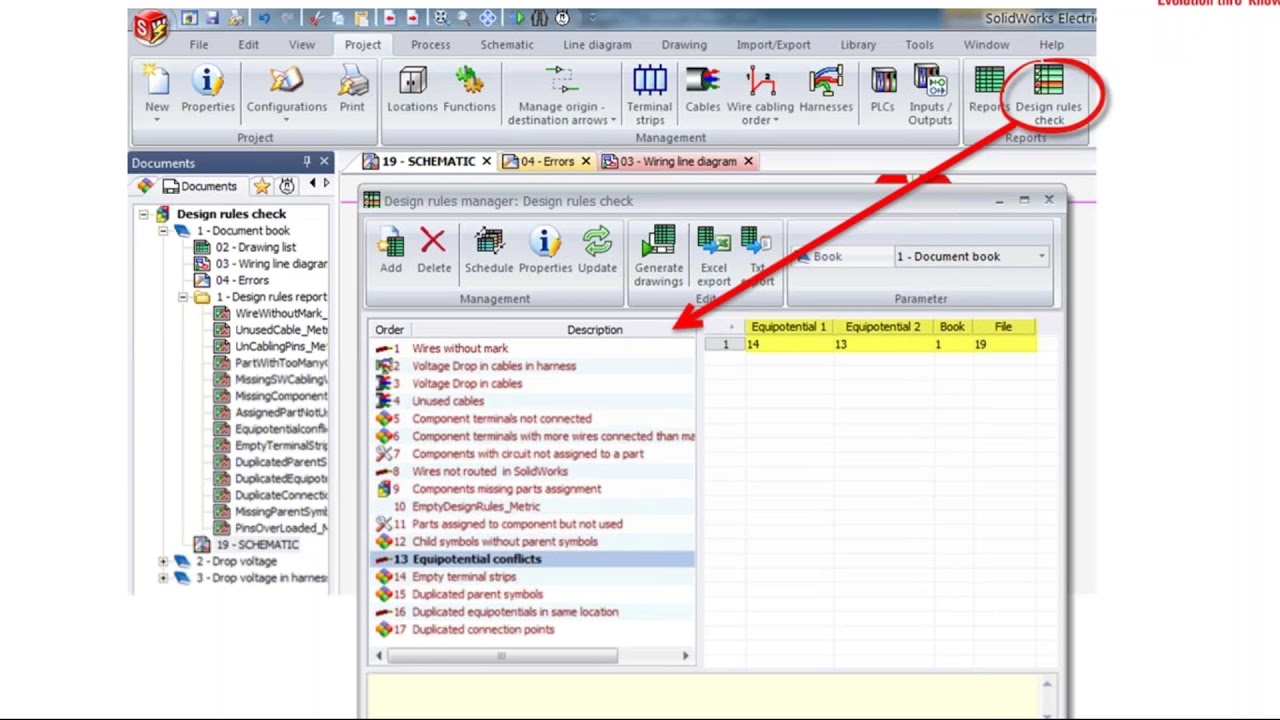Screen dimensions: 1280x720
Task: Toggle the Documents panel pin
Action: click(307, 162)
